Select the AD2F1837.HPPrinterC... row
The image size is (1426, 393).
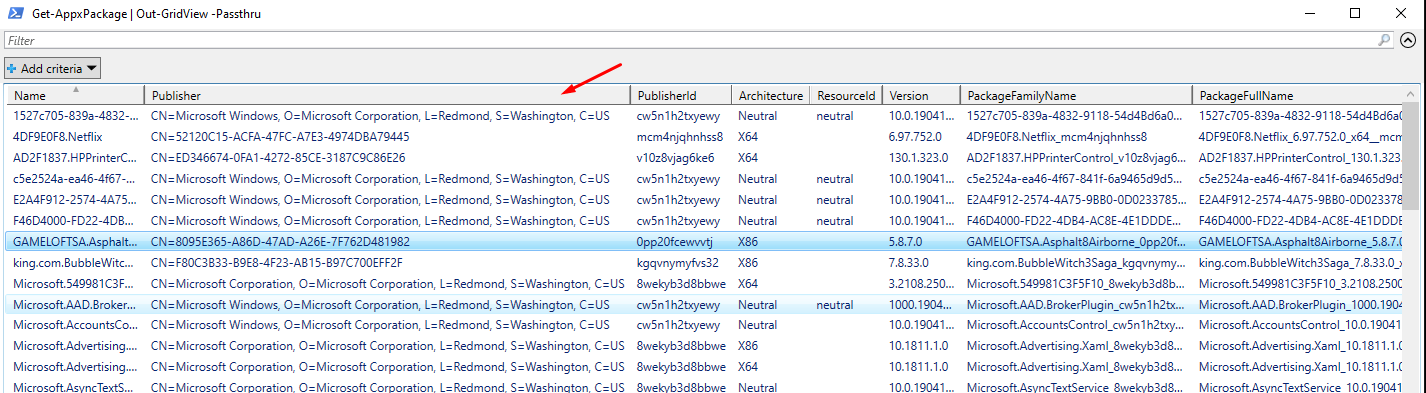coord(704,158)
